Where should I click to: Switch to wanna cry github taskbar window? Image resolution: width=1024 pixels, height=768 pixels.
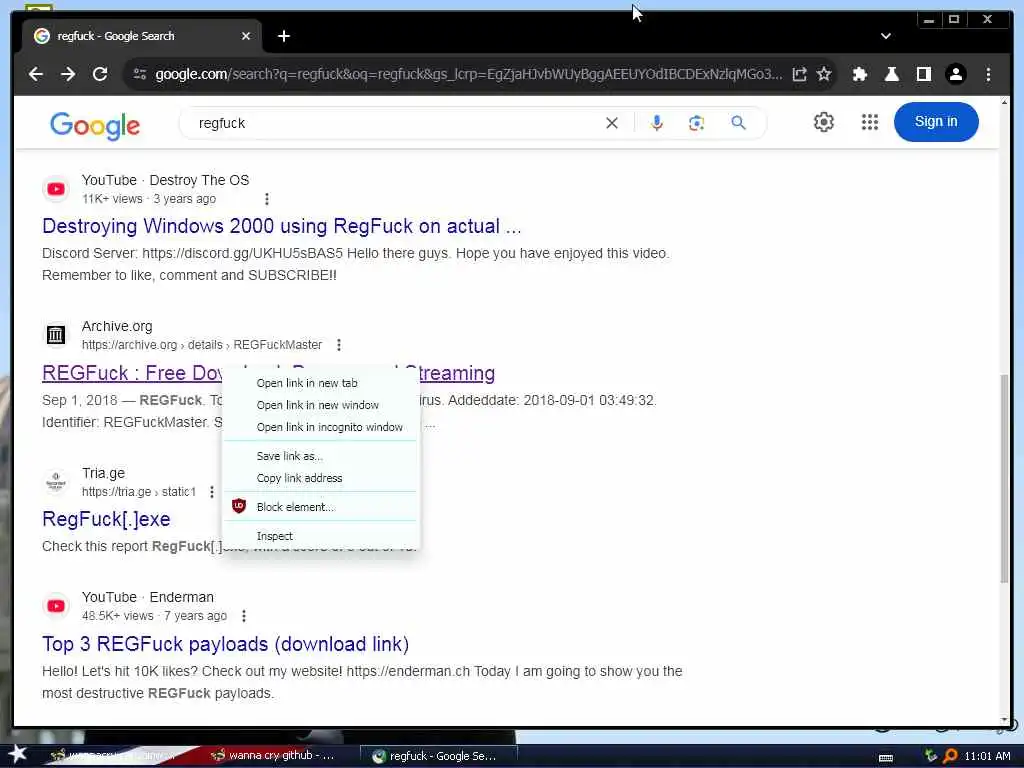[274, 756]
